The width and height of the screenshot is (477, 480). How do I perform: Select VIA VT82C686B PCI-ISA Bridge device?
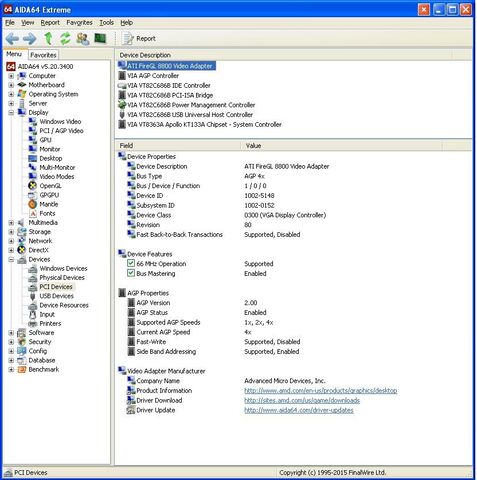tap(170, 95)
